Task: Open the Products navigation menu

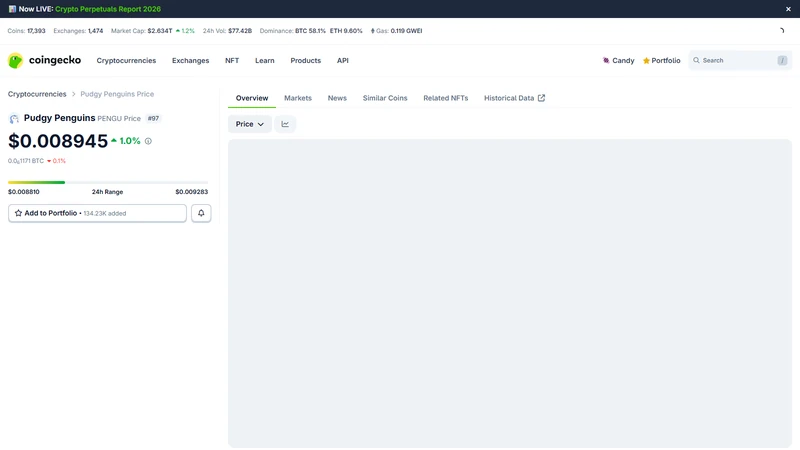Action: point(306,60)
